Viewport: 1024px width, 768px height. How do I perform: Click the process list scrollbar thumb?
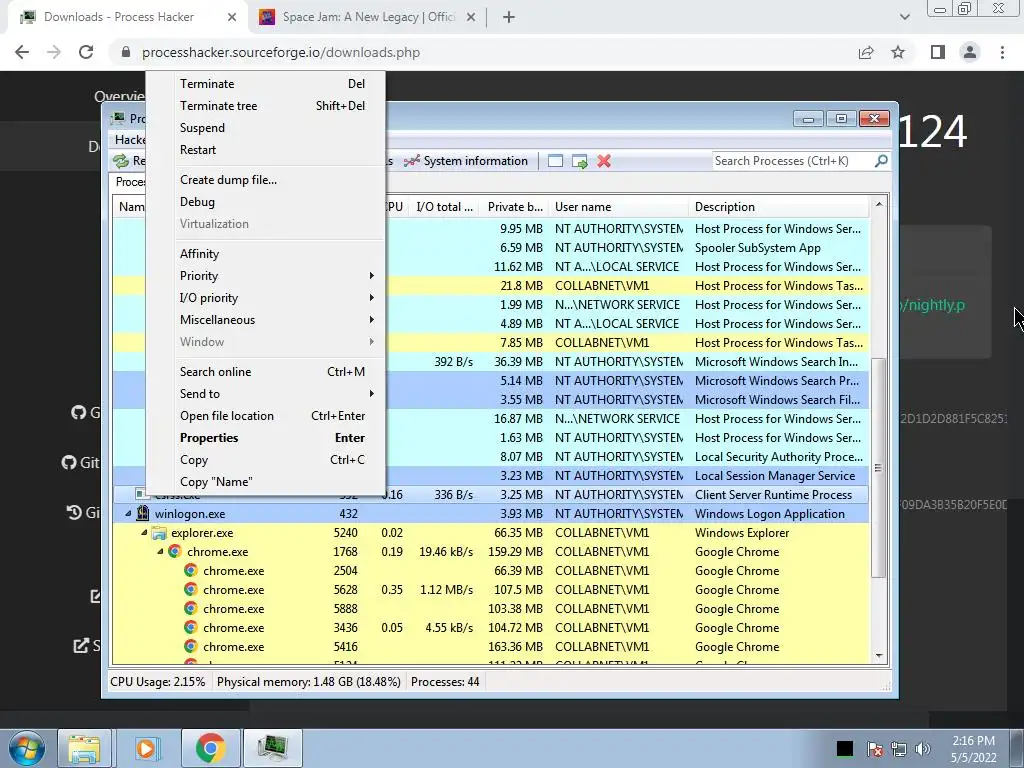tap(878, 468)
